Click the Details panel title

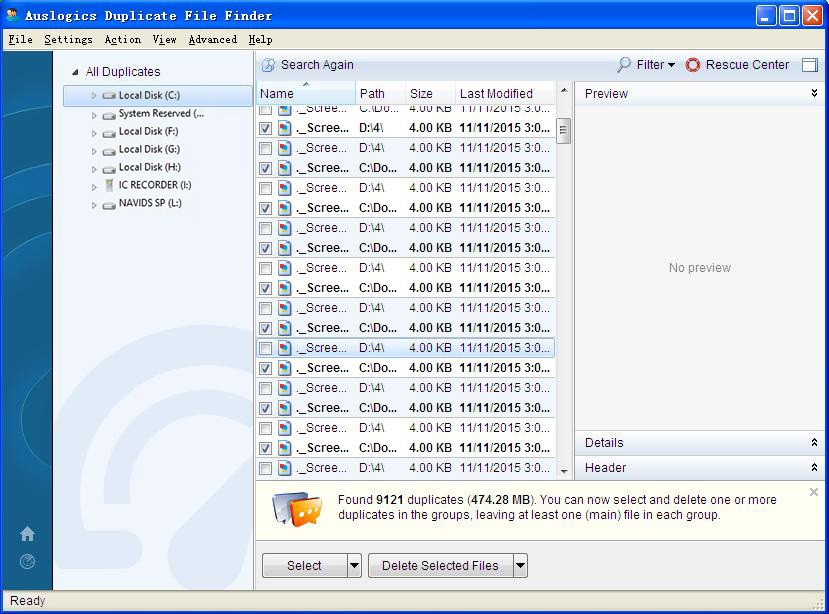tap(604, 443)
